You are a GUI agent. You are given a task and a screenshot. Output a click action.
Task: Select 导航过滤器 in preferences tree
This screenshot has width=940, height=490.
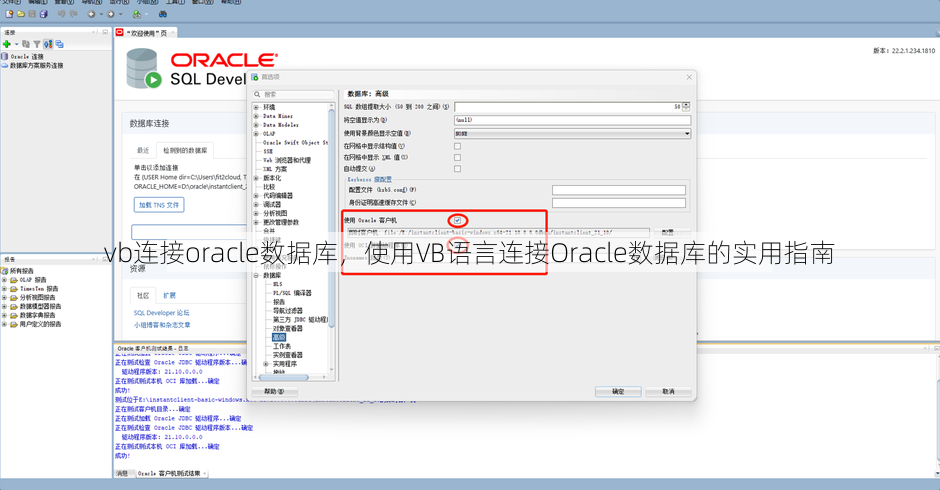click(288, 311)
